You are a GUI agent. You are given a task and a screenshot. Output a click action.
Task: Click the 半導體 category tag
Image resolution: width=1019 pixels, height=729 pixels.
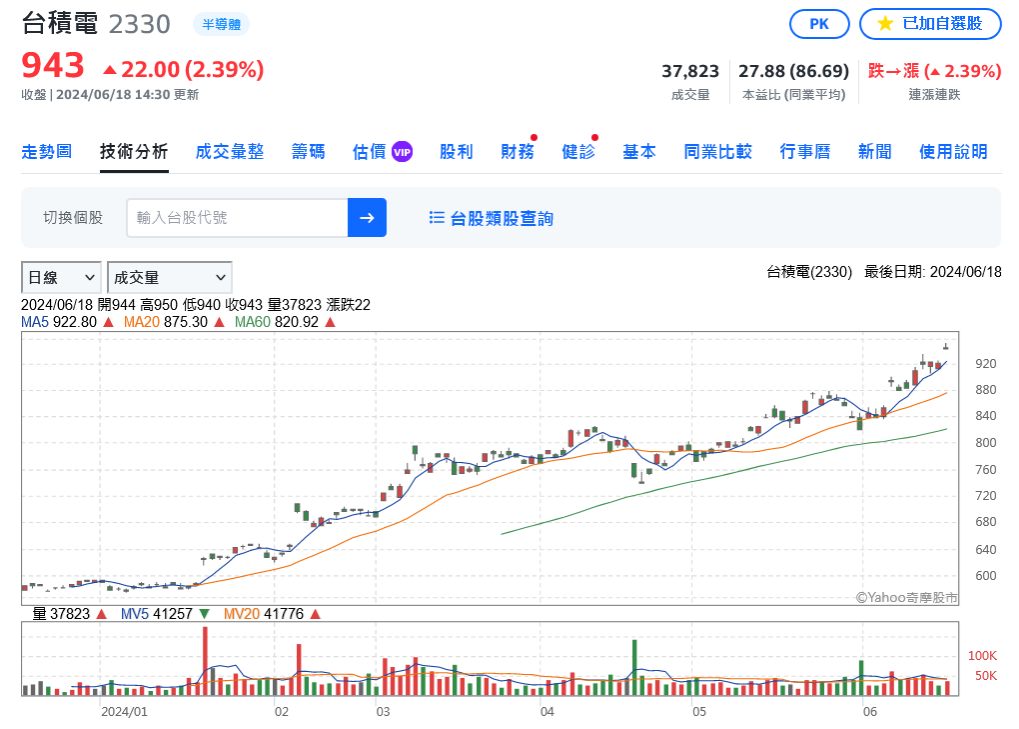[x=221, y=25]
